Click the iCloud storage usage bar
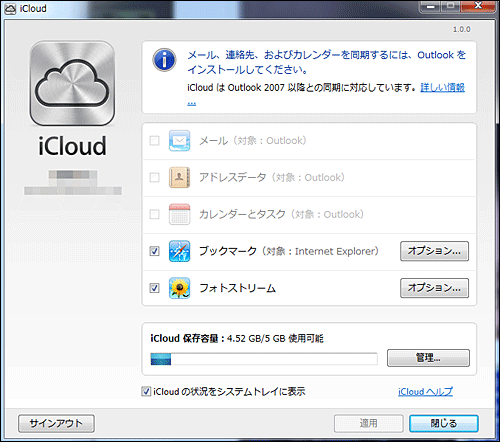 coord(264,359)
